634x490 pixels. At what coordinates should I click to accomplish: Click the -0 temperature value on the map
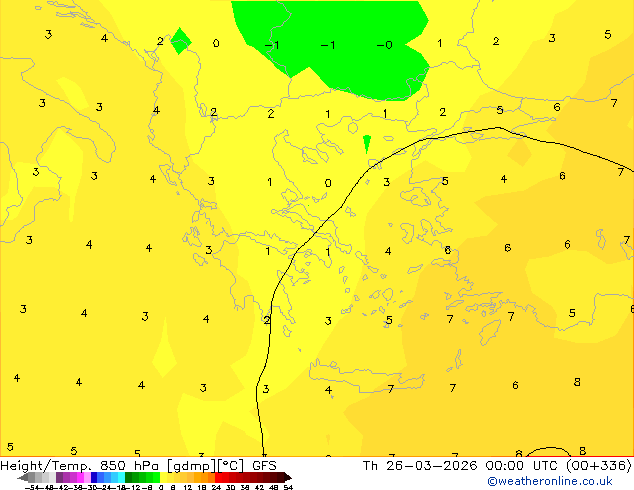385,45
